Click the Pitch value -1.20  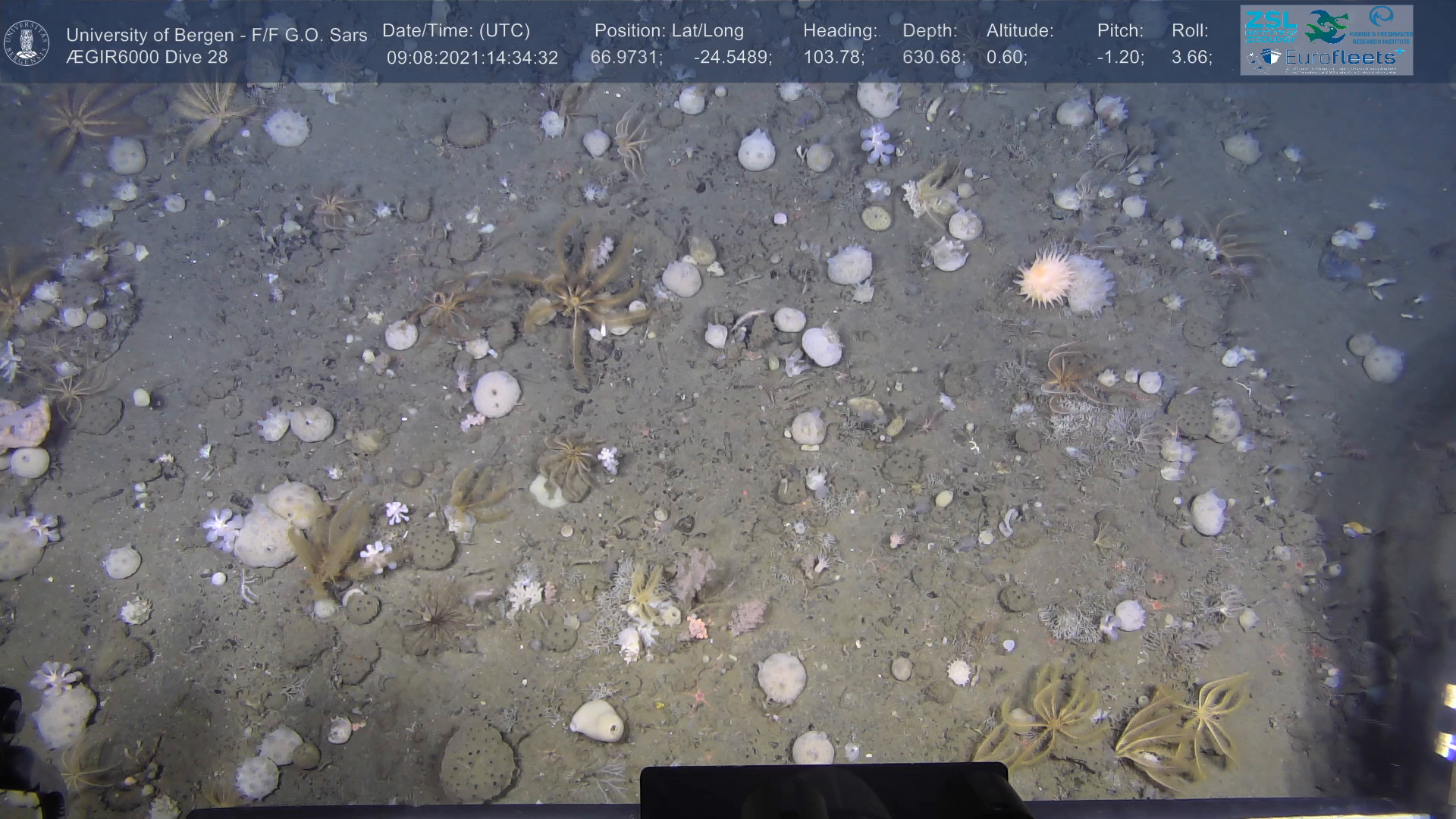pos(1120,58)
